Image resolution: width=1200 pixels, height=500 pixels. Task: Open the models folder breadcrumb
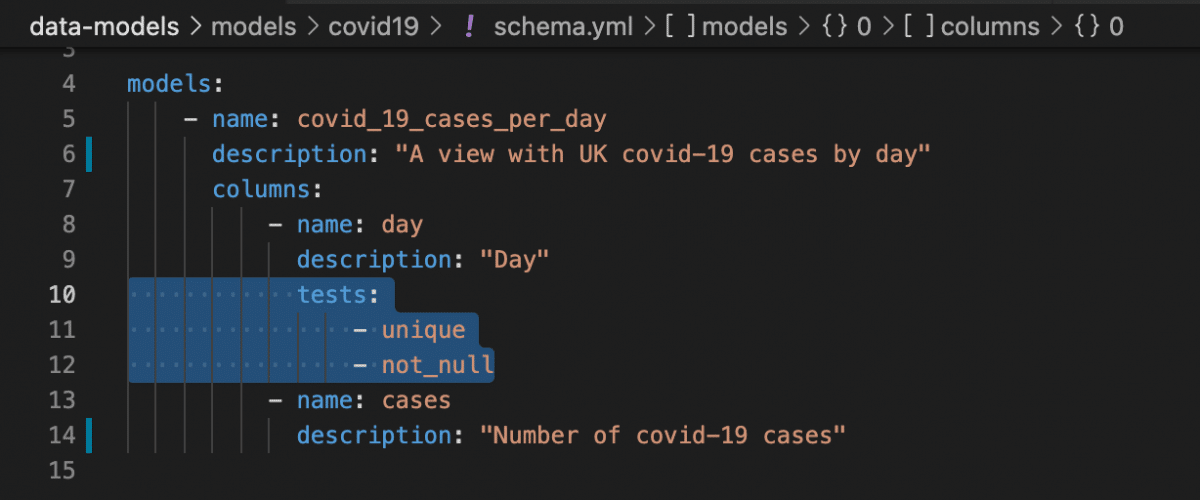tap(253, 26)
